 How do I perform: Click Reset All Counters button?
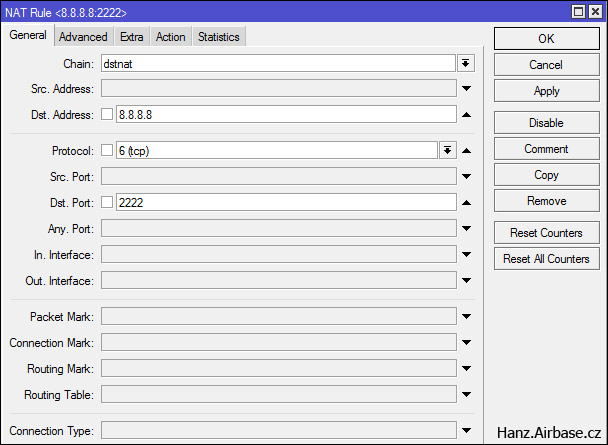click(547, 259)
